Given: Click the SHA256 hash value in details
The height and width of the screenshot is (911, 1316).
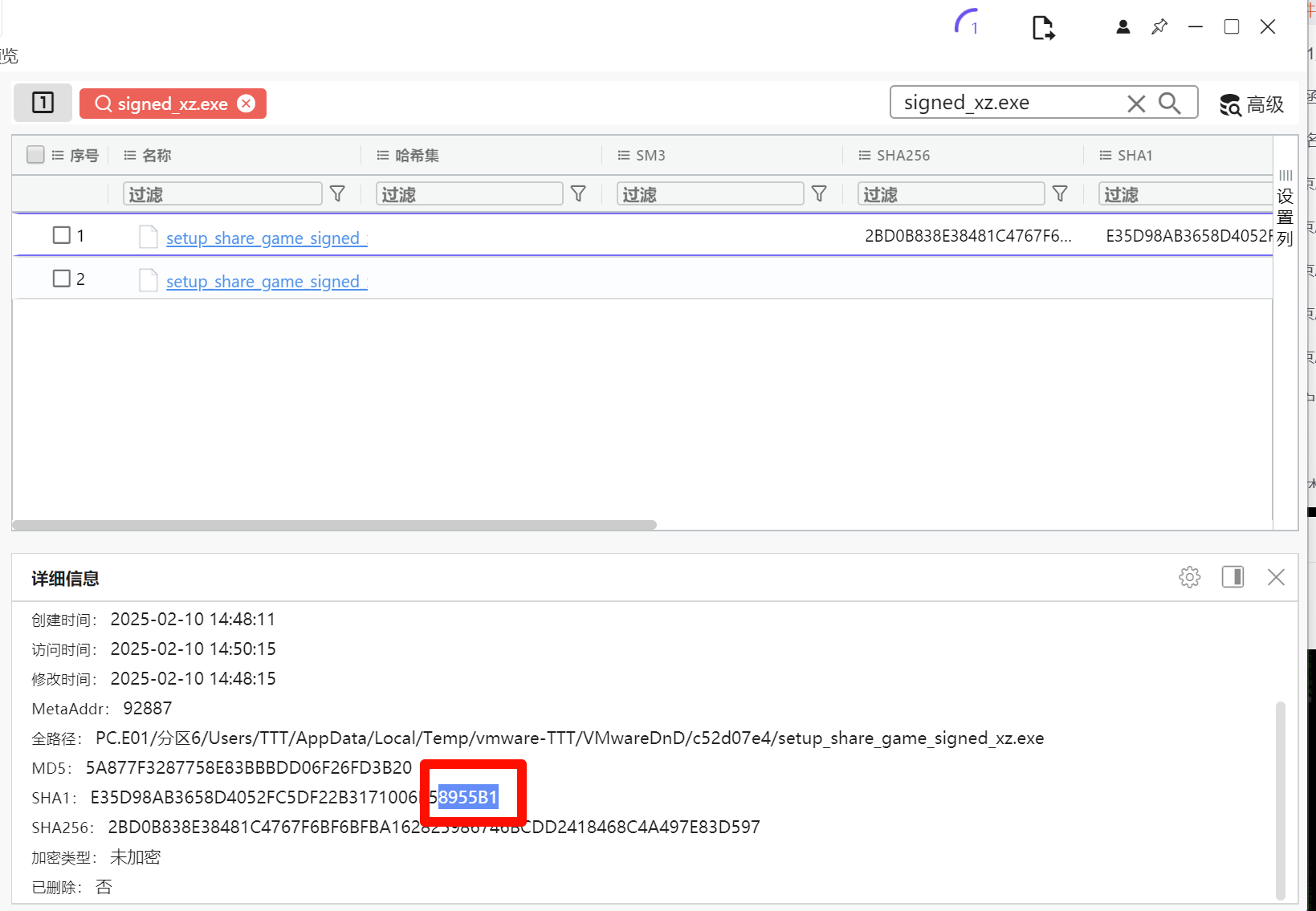Looking at the screenshot, I should (x=434, y=827).
